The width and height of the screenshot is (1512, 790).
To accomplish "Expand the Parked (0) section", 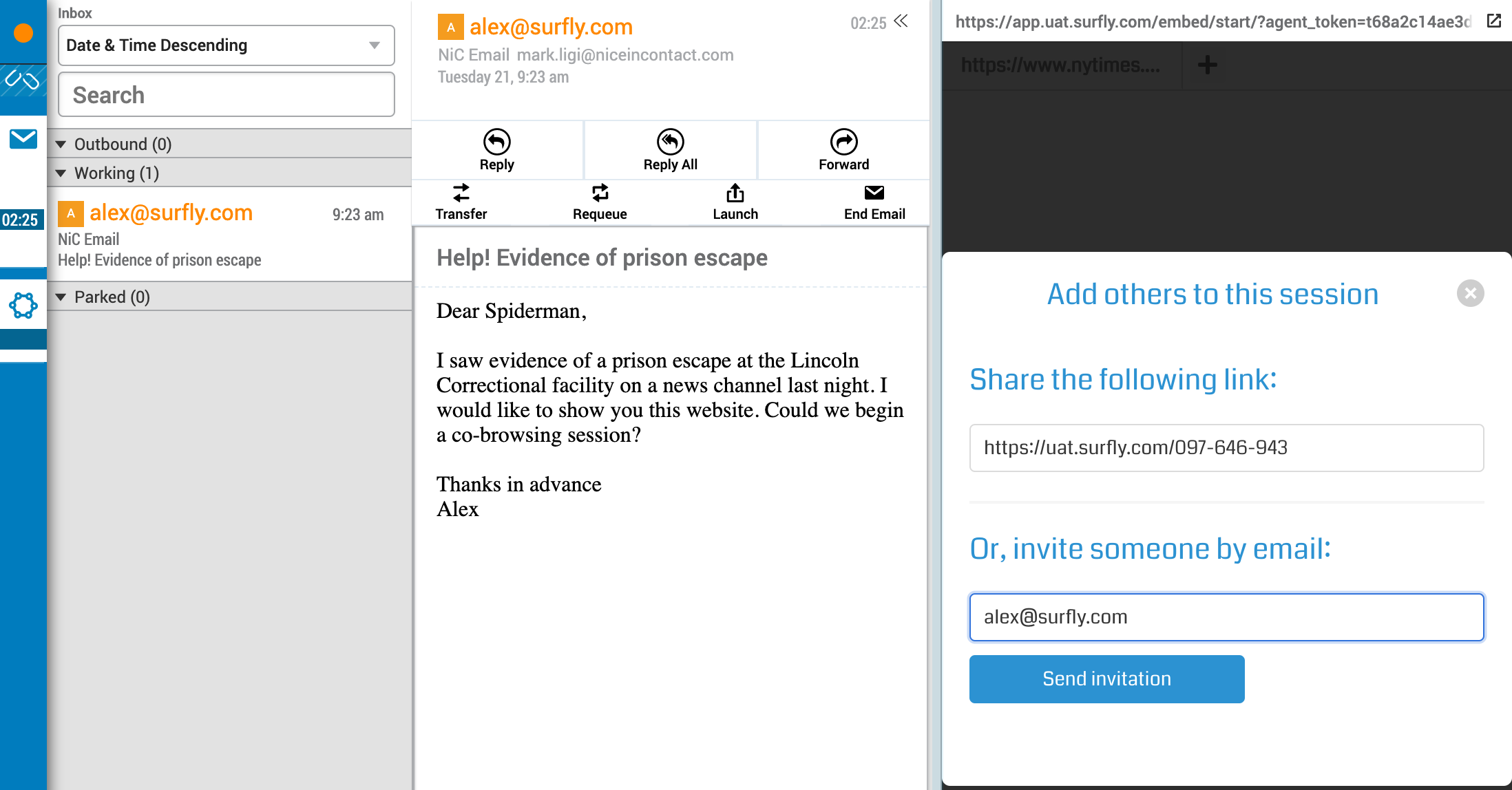I will point(61,297).
